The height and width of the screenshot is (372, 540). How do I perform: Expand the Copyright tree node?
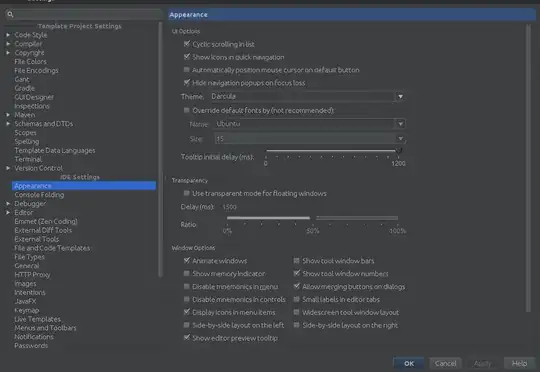coord(8,53)
